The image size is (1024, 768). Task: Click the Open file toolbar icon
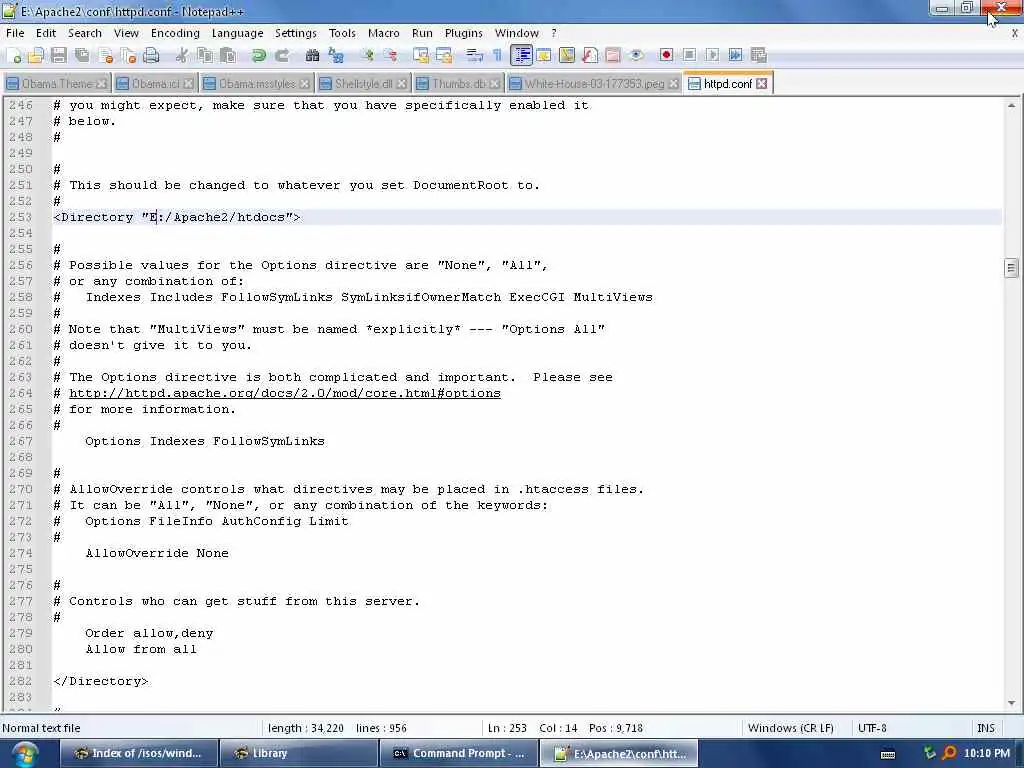pyautogui.click(x=36, y=56)
